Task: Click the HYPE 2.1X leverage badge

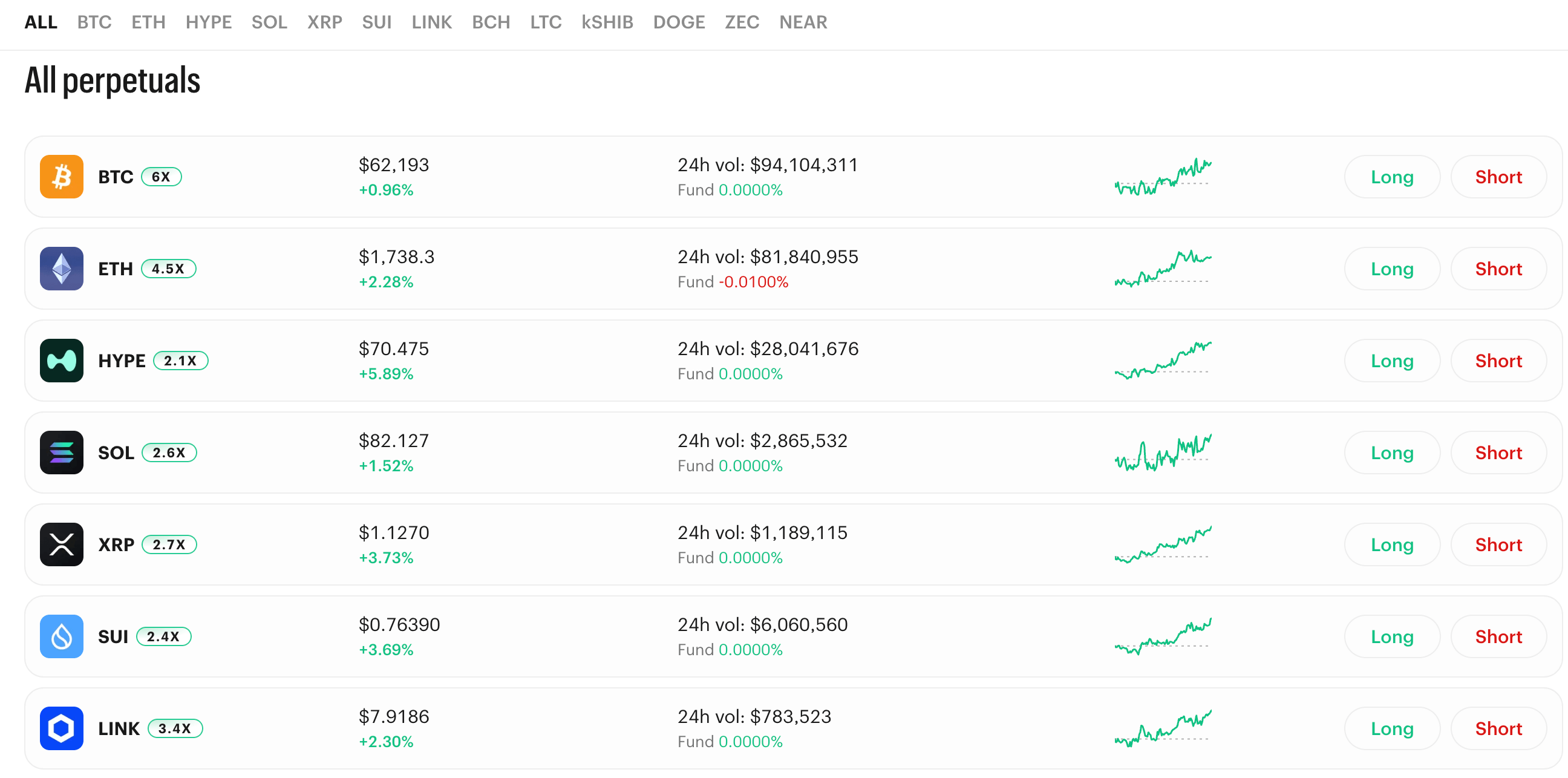Action: pyautogui.click(x=181, y=361)
